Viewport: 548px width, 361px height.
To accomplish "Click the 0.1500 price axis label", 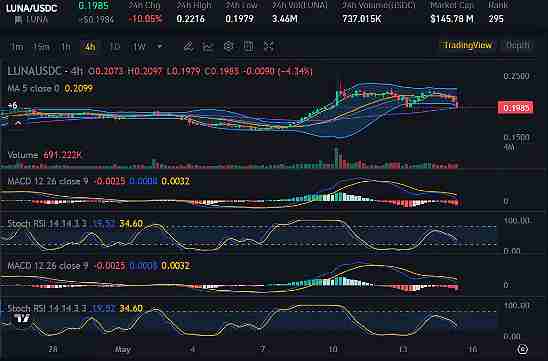I will click(517, 137).
